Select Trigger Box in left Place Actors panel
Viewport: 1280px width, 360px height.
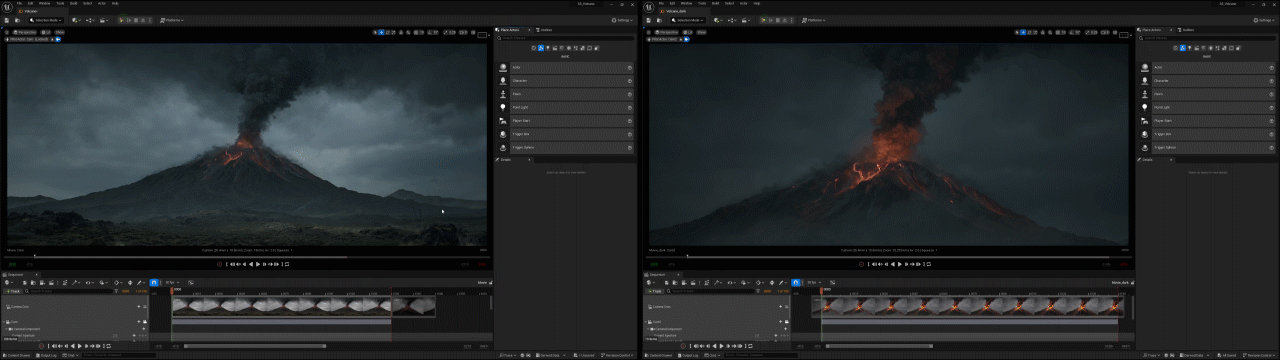(566, 133)
